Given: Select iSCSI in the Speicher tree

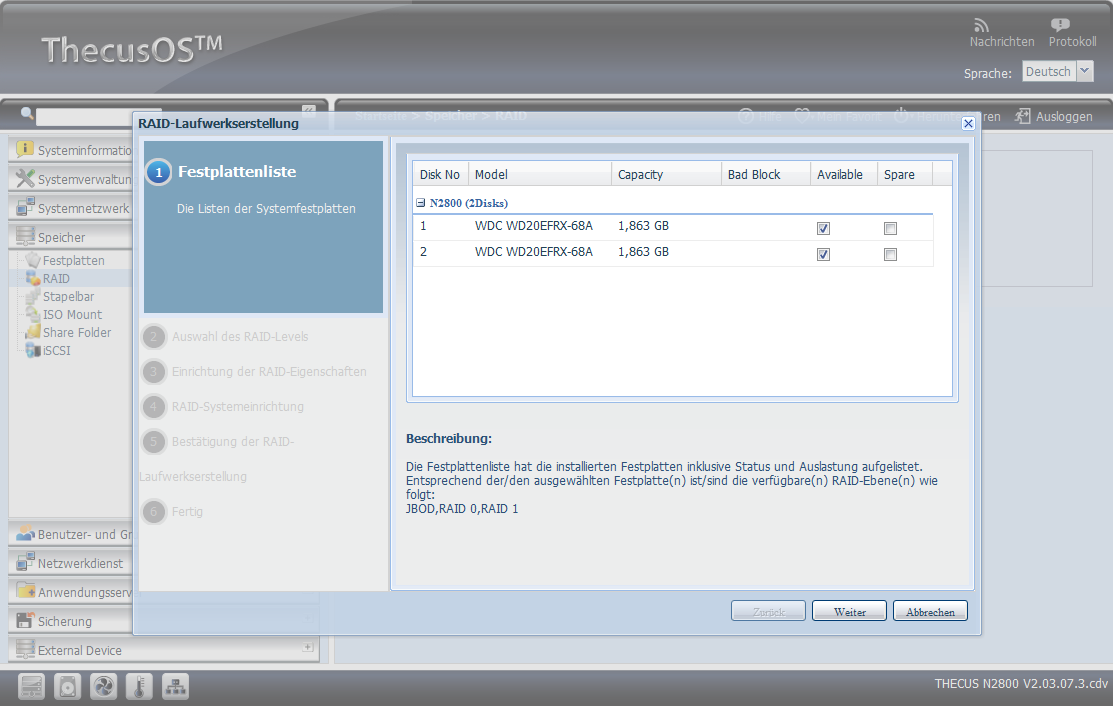Looking at the screenshot, I should coord(57,351).
